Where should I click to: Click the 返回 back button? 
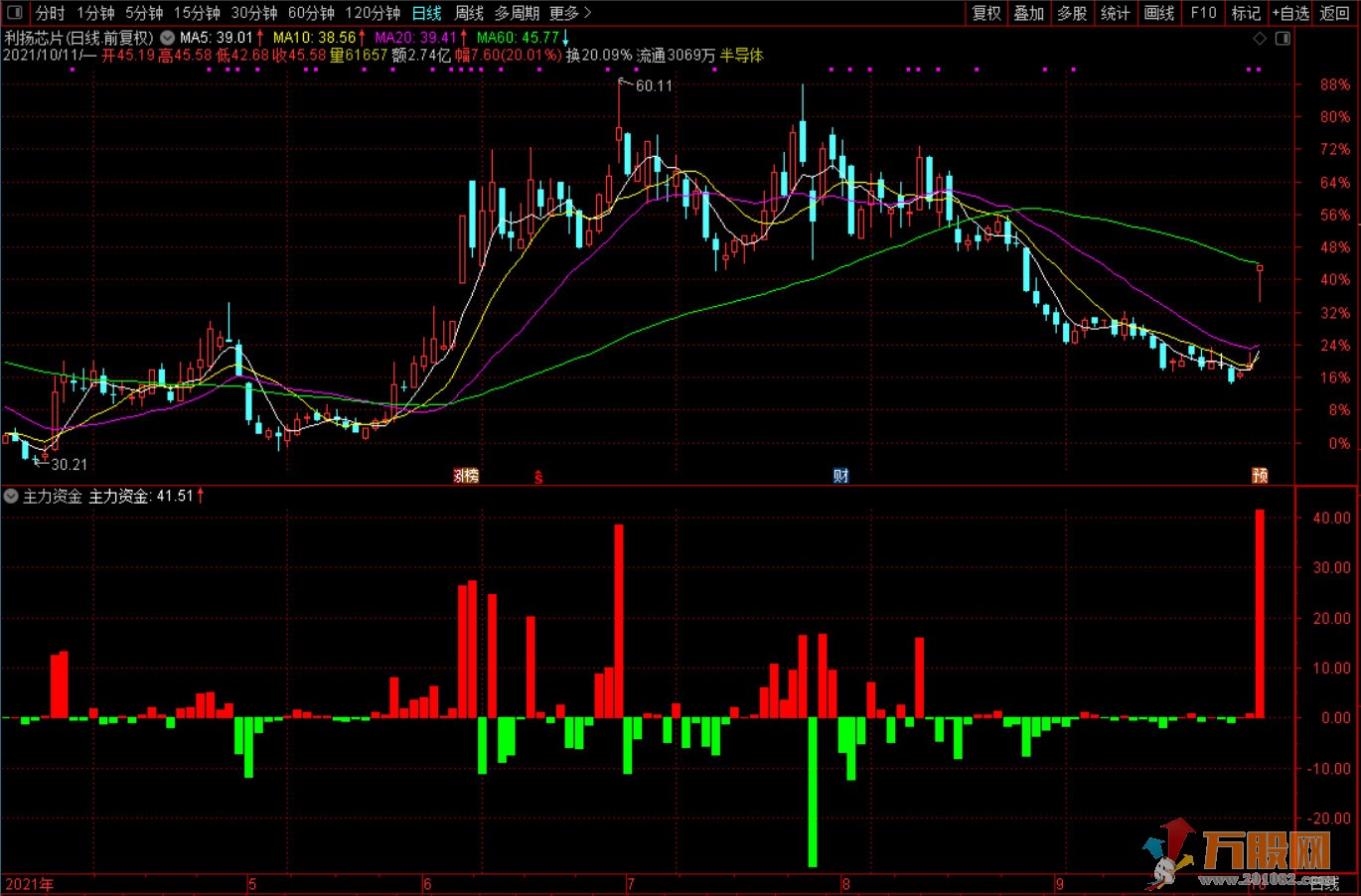pyautogui.click(x=1335, y=13)
